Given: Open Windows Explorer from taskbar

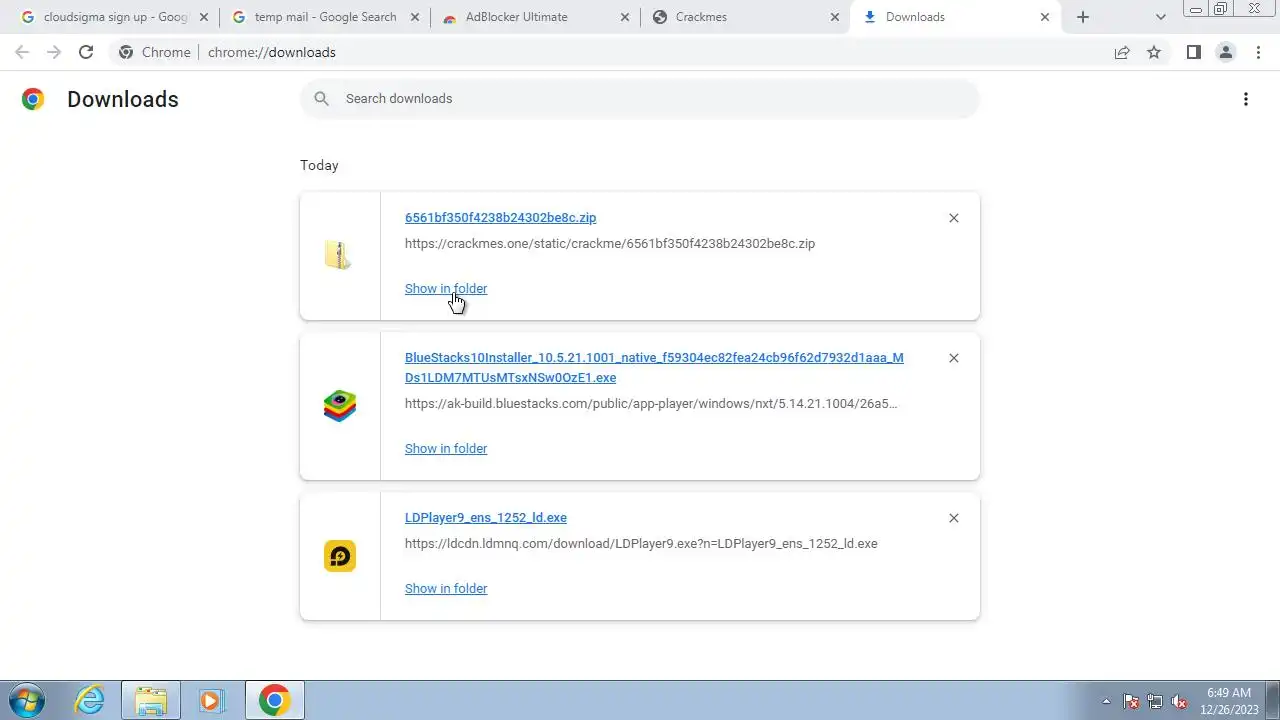Looking at the screenshot, I should click(151, 700).
